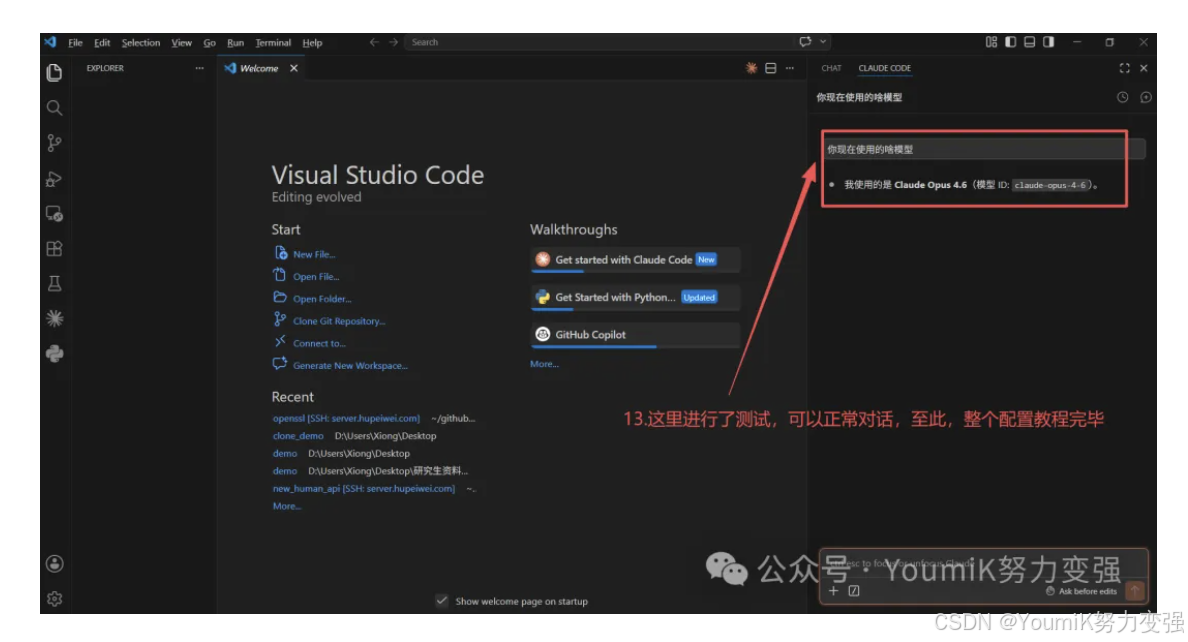Open the Explorer view in activity bar
The height and width of the screenshot is (642, 1188).
54,72
